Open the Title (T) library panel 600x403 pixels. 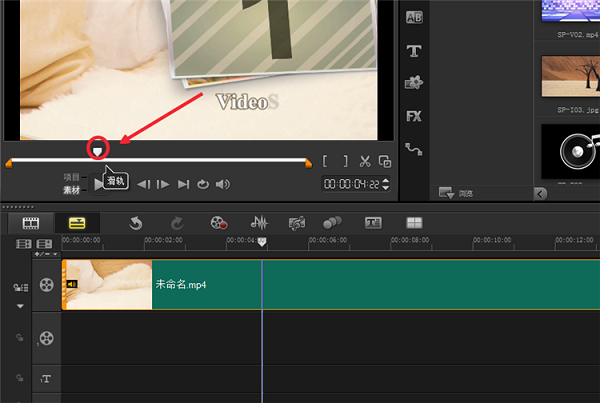(x=413, y=51)
